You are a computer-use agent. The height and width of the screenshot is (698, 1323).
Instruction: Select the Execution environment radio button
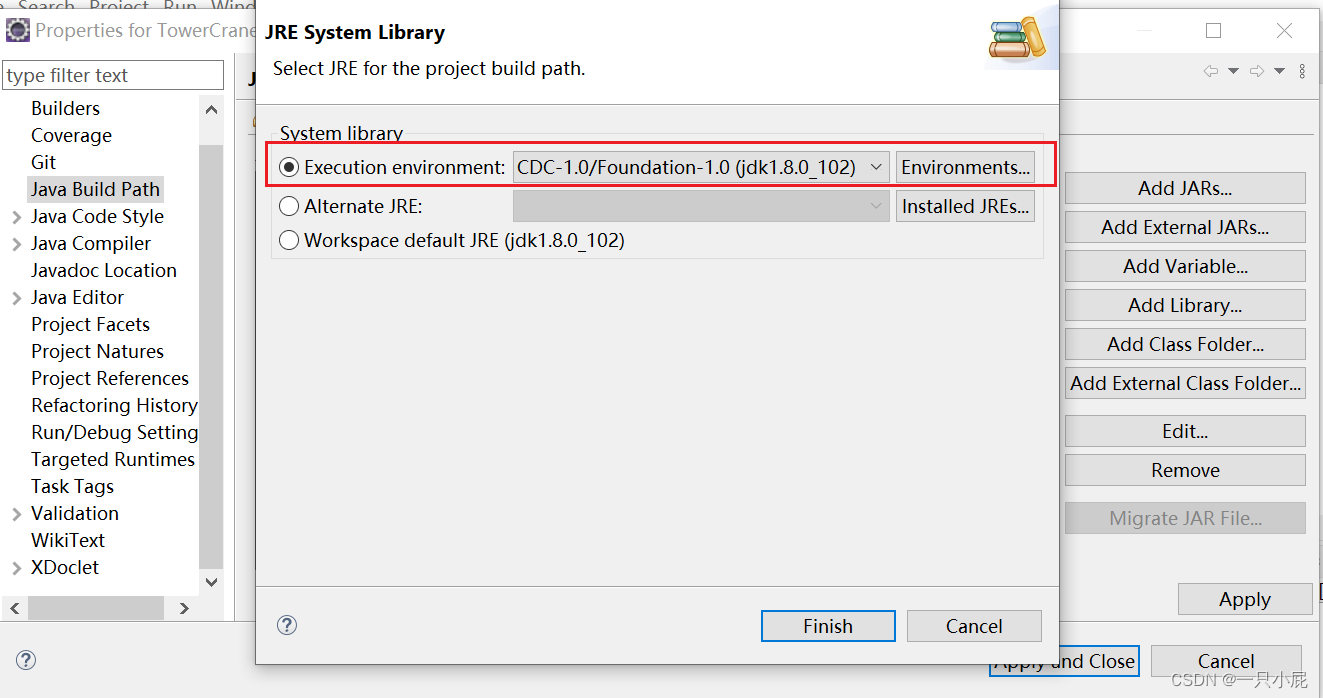(x=289, y=167)
